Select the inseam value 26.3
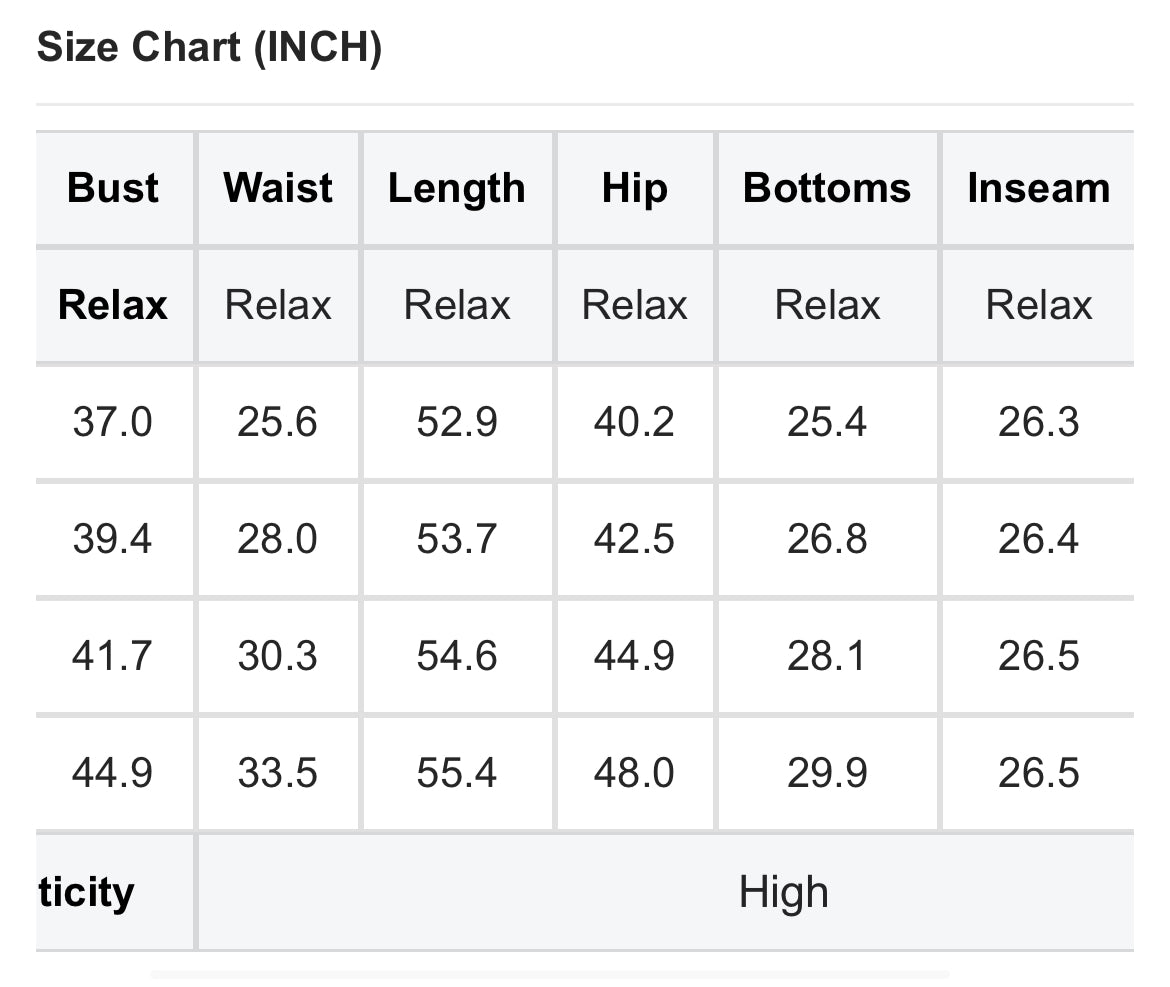The height and width of the screenshot is (987, 1170). pyautogui.click(x=1038, y=422)
